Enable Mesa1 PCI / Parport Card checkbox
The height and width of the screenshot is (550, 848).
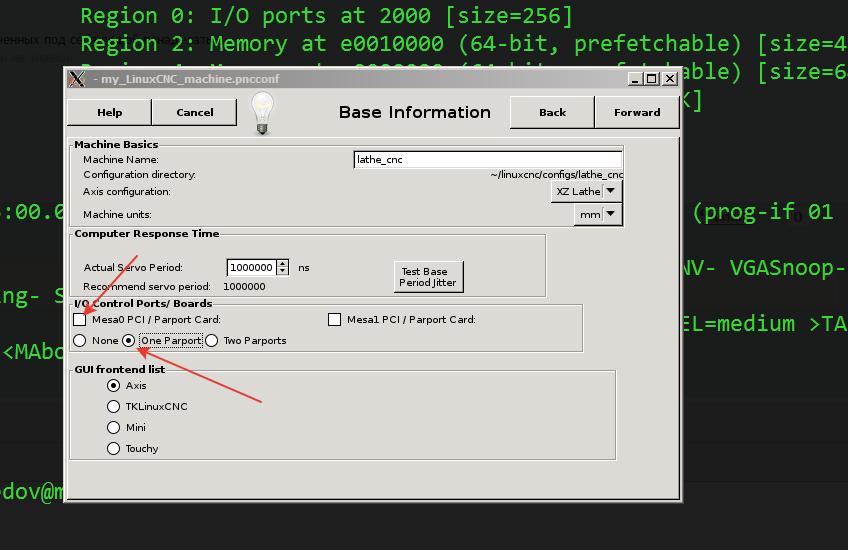pos(334,320)
